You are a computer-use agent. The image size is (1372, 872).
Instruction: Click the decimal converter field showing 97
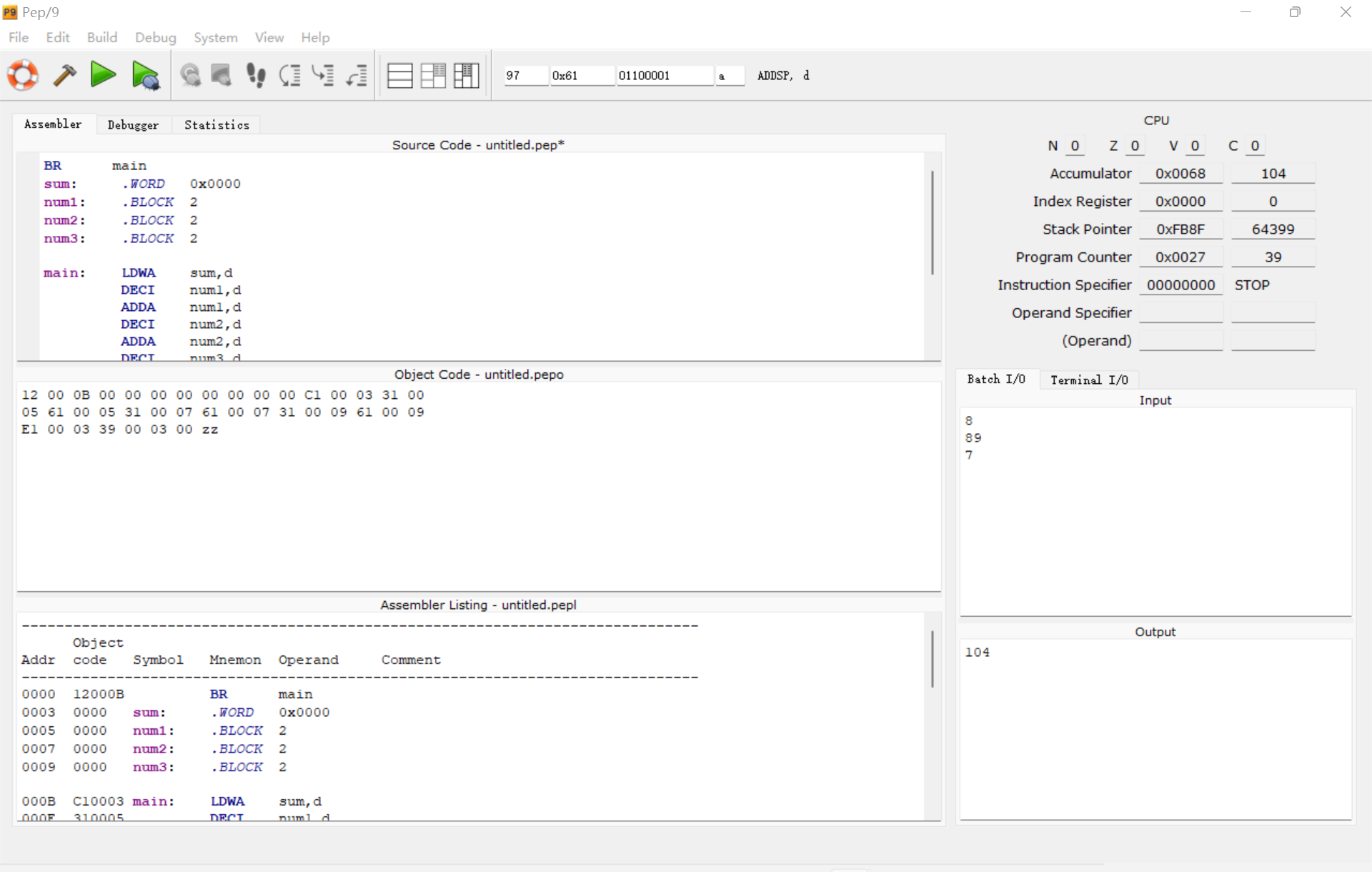(525, 76)
